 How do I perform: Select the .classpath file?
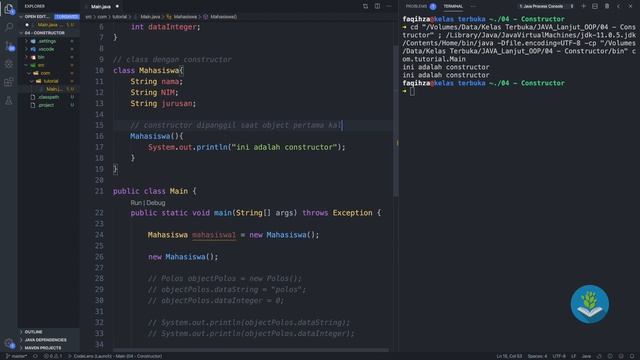(x=48, y=97)
